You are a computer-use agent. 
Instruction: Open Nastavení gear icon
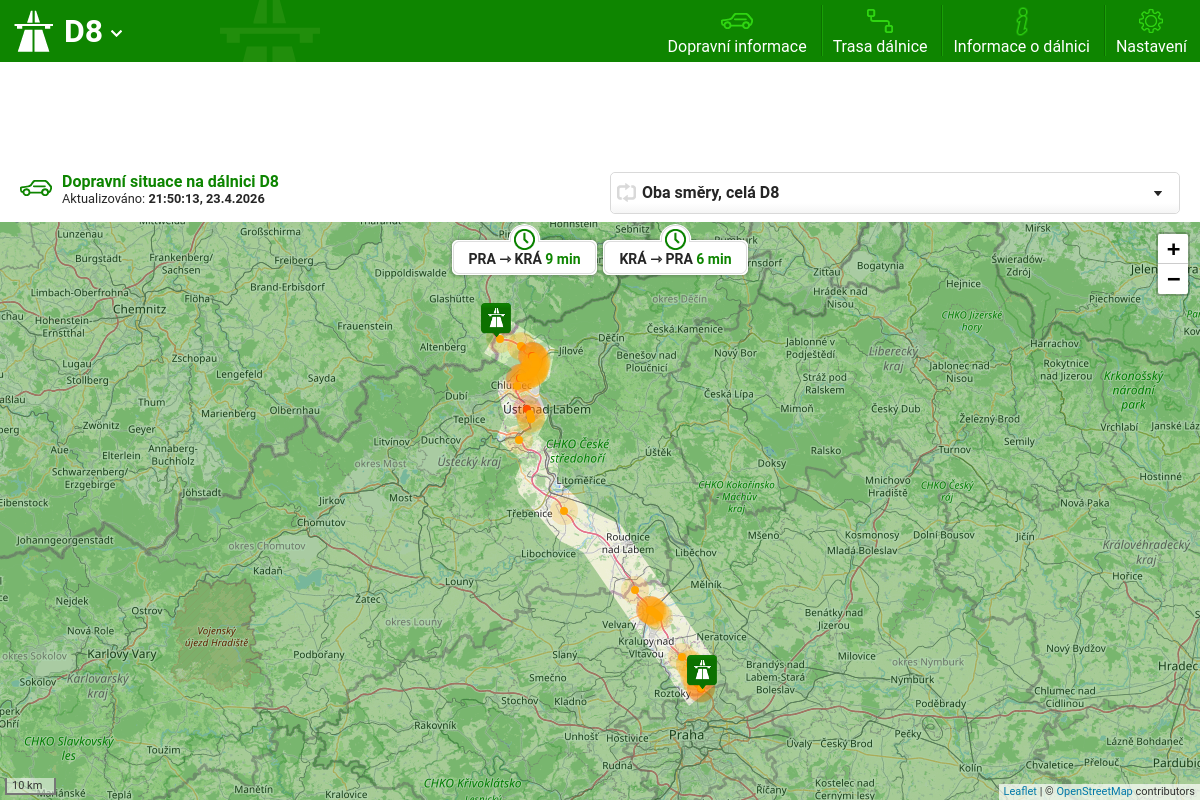pyautogui.click(x=1151, y=21)
